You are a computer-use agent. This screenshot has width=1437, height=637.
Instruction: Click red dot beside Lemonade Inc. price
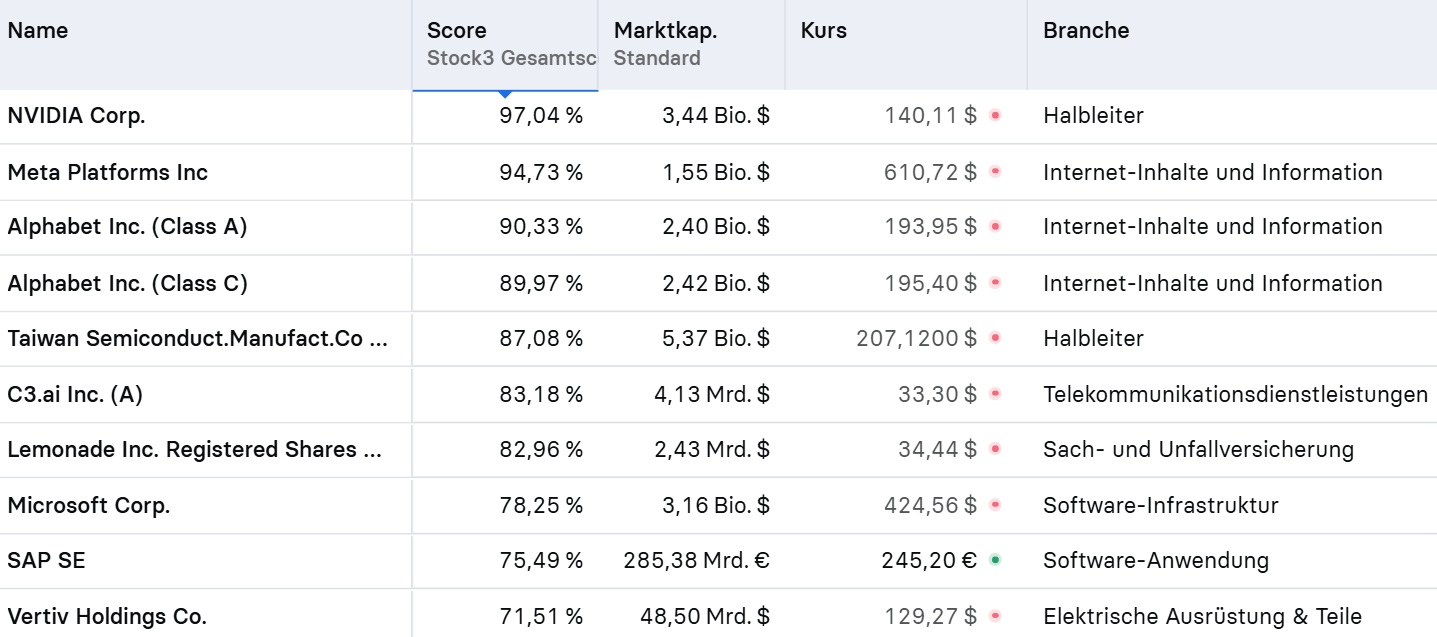pyautogui.click(x=995, y=449)
